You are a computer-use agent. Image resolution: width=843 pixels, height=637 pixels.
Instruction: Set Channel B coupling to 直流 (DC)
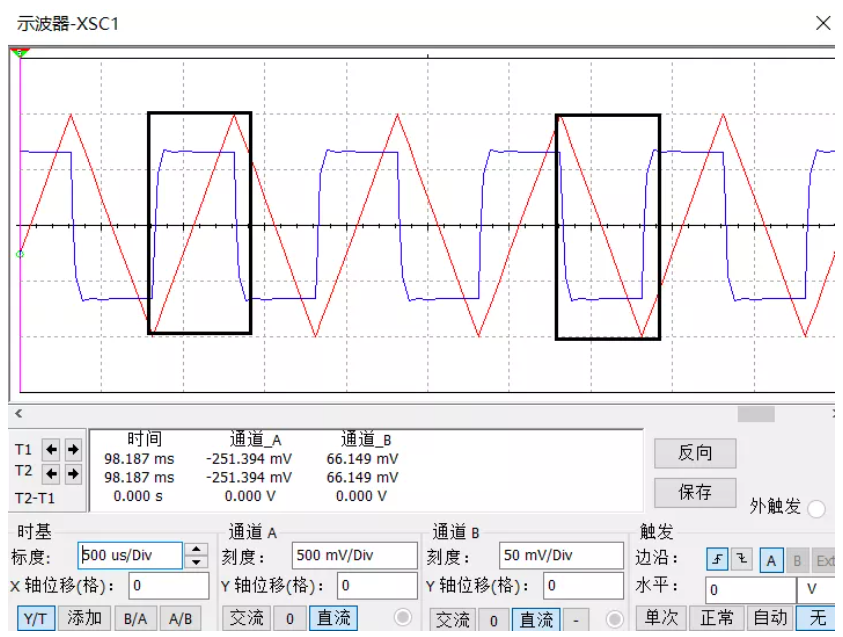point(536,620)
